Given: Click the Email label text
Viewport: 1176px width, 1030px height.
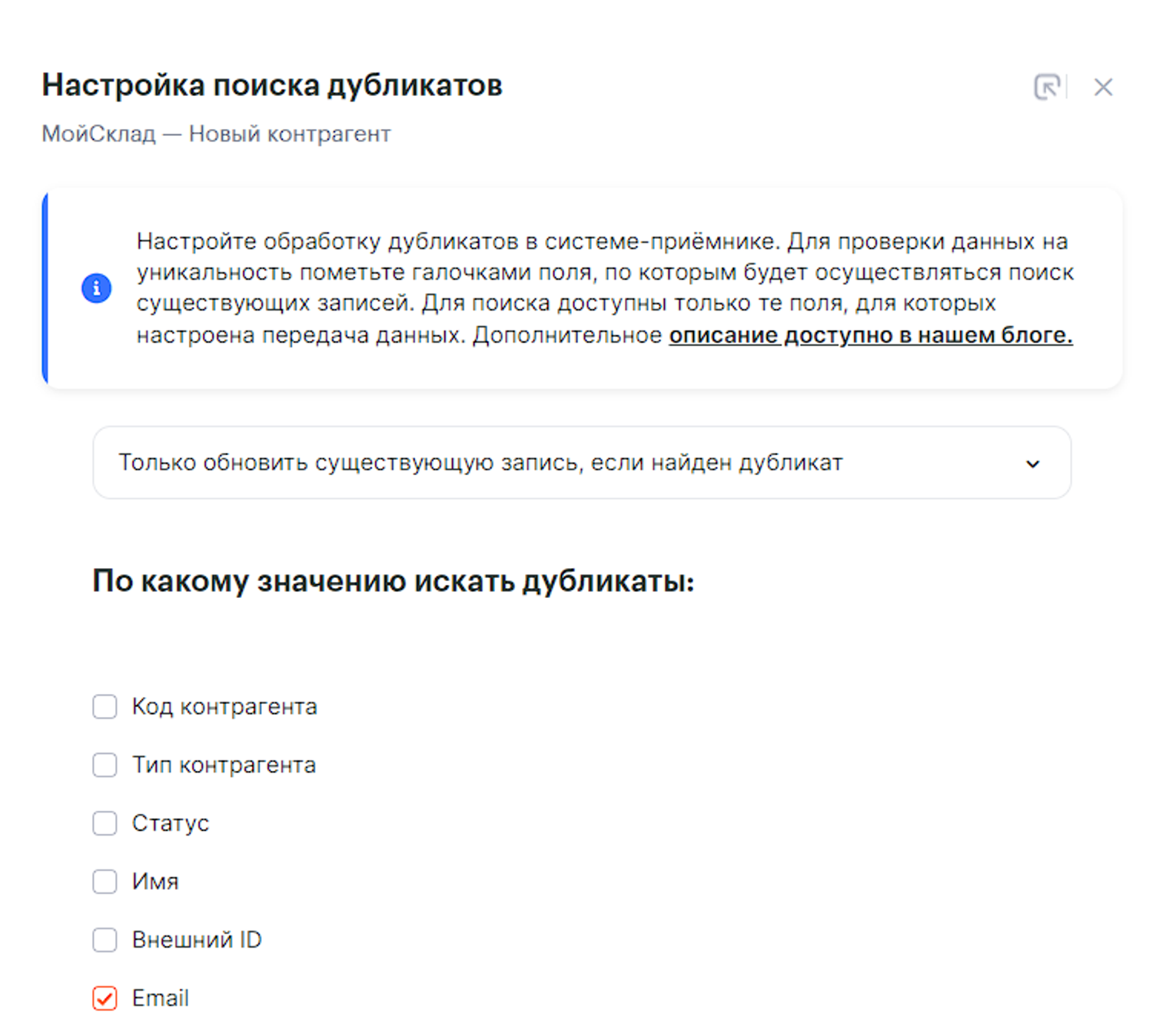Looking at the screenshot, I should (161, 998).
